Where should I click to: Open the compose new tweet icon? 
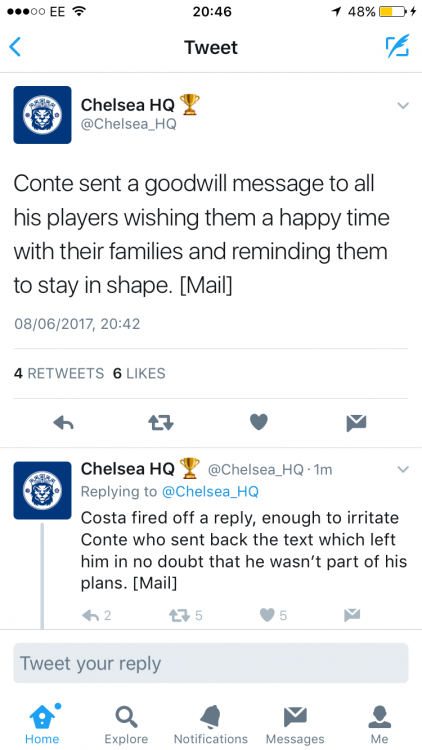pos(398,46)
